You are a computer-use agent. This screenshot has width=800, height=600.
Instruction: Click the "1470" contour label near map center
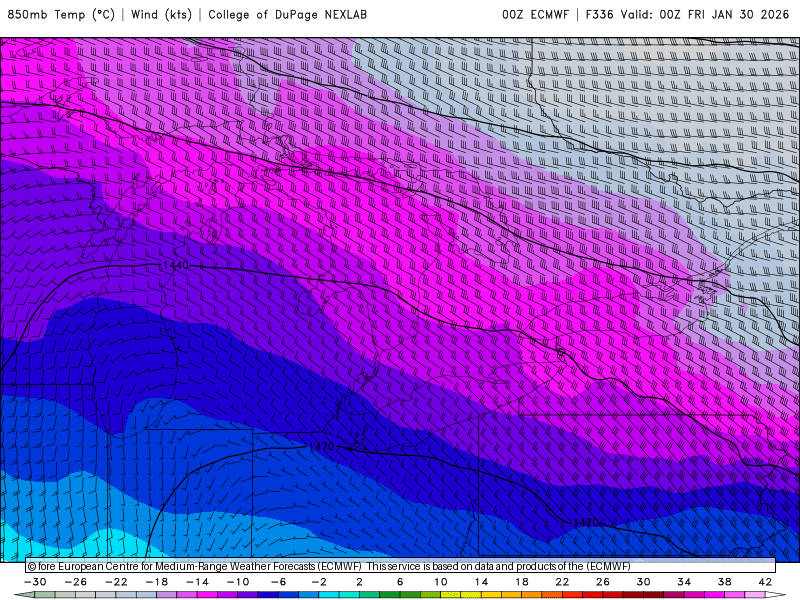coord(321,446)
